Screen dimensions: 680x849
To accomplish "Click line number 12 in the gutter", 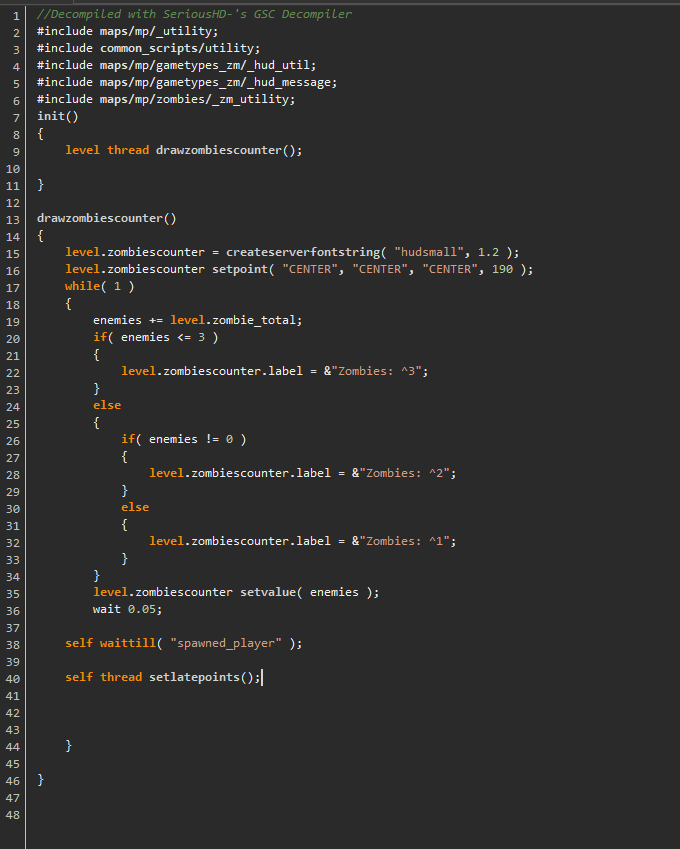I will 13,203.
